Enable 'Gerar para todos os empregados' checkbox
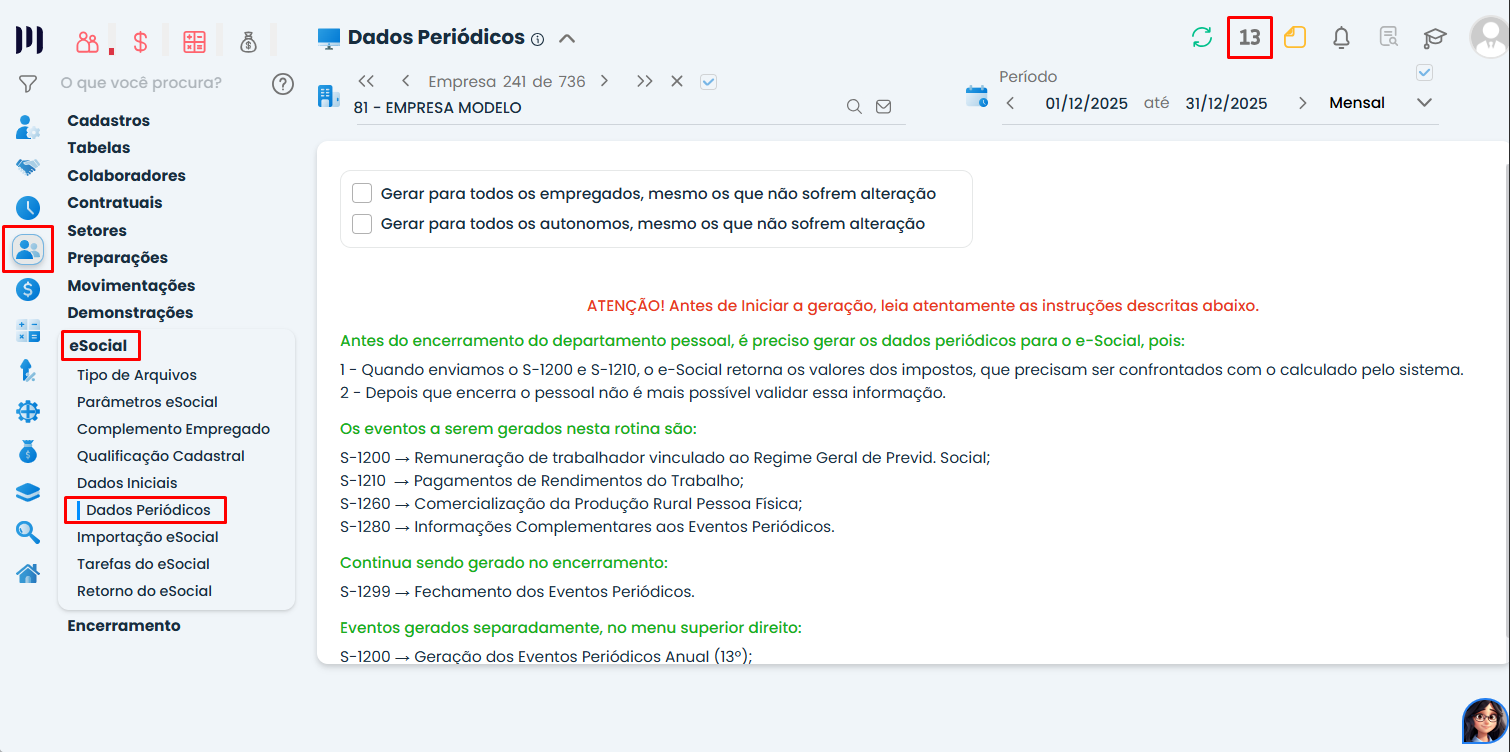 [x=362, y=193]
